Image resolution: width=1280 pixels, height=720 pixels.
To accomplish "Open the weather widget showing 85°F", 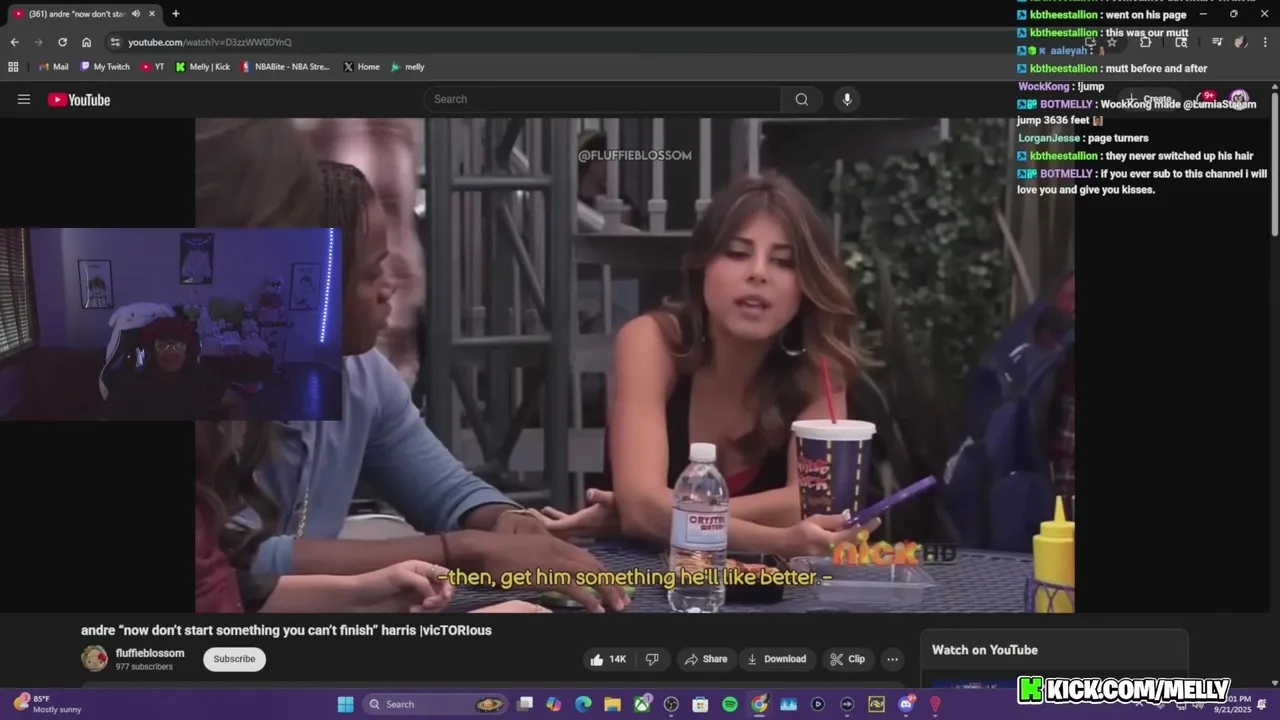I will [x=48, y=704].
